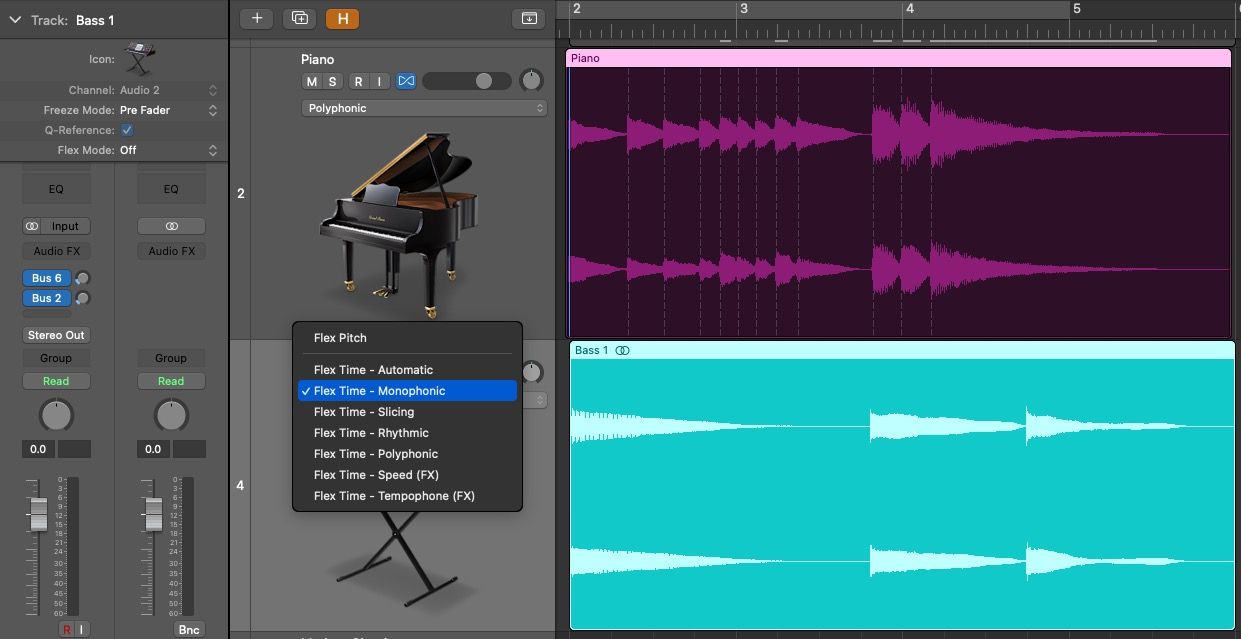Click the orange H hide-tracks icon

click(x=342, y=18)
